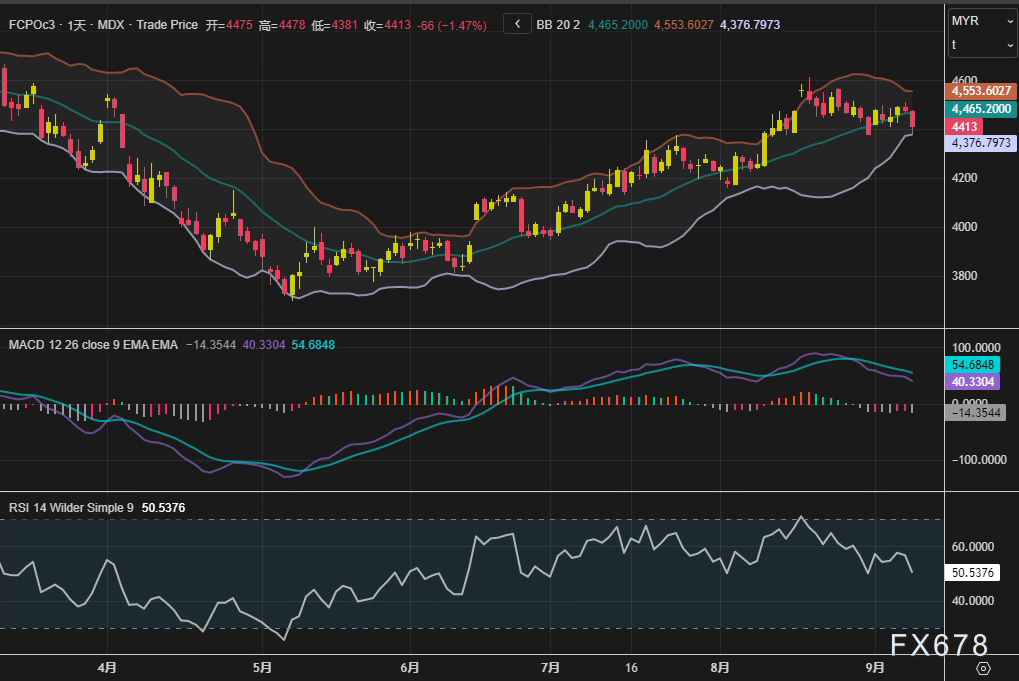Screen dimensions: 1019x681
Task: Open the 't' unit dropdown
Action: [x=982, y=45]
